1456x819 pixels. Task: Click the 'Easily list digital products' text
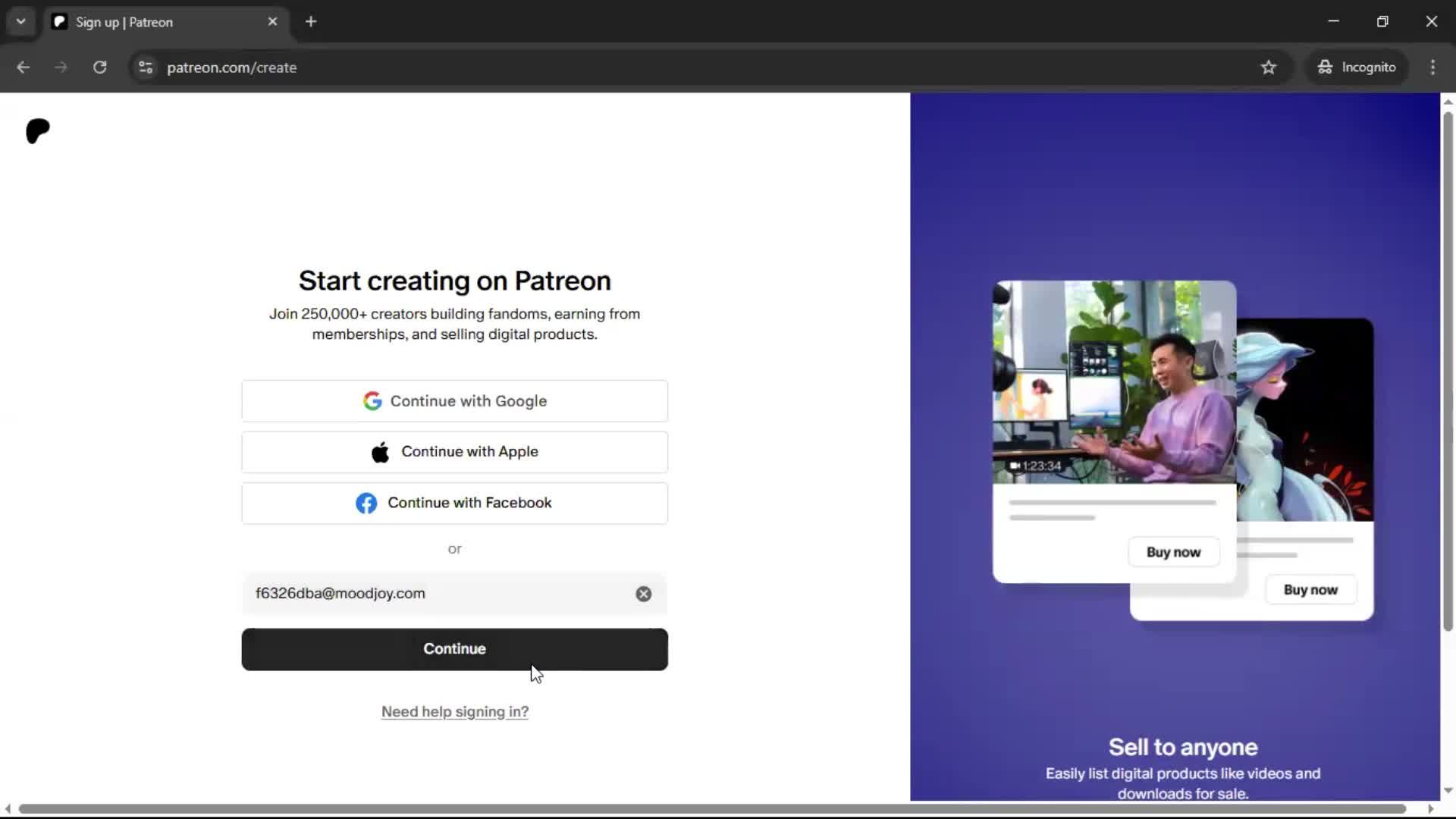tap(1183, 783)
